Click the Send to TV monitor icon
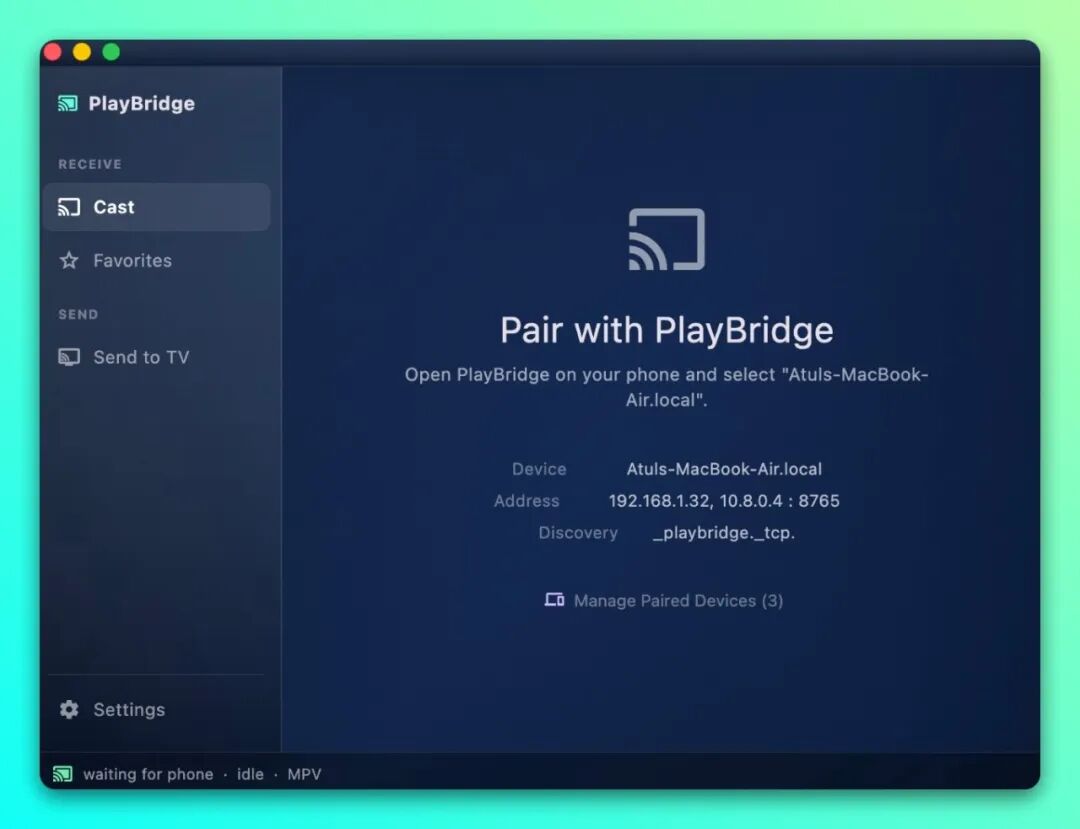The height and width of the screenshot is (829, 1080). click(x=69, y=357)
